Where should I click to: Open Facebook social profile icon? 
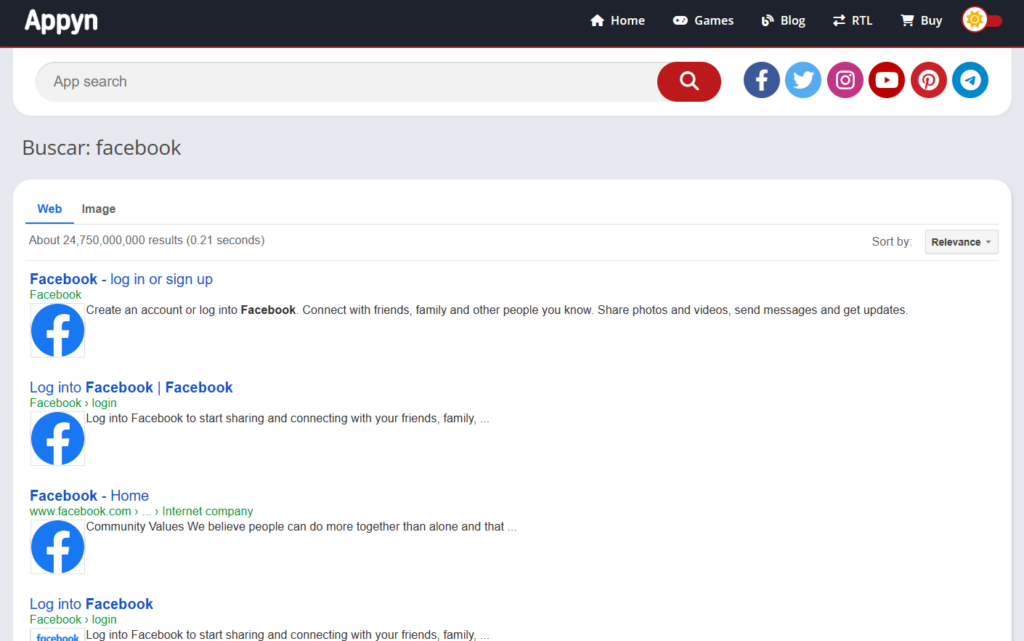761,80
